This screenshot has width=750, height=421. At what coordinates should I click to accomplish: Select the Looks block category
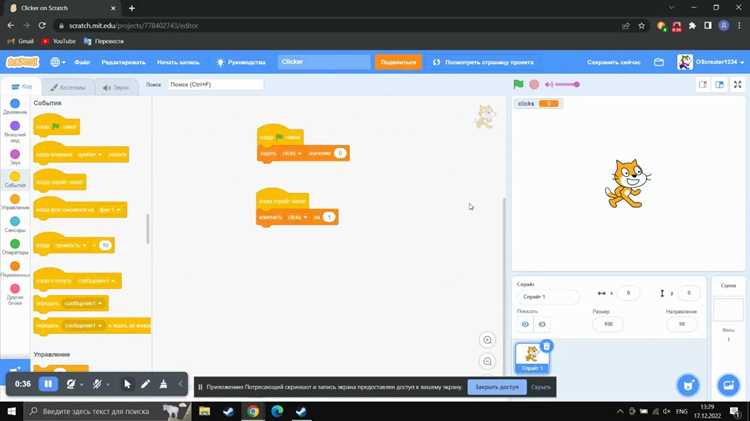(x=15, y=132)
